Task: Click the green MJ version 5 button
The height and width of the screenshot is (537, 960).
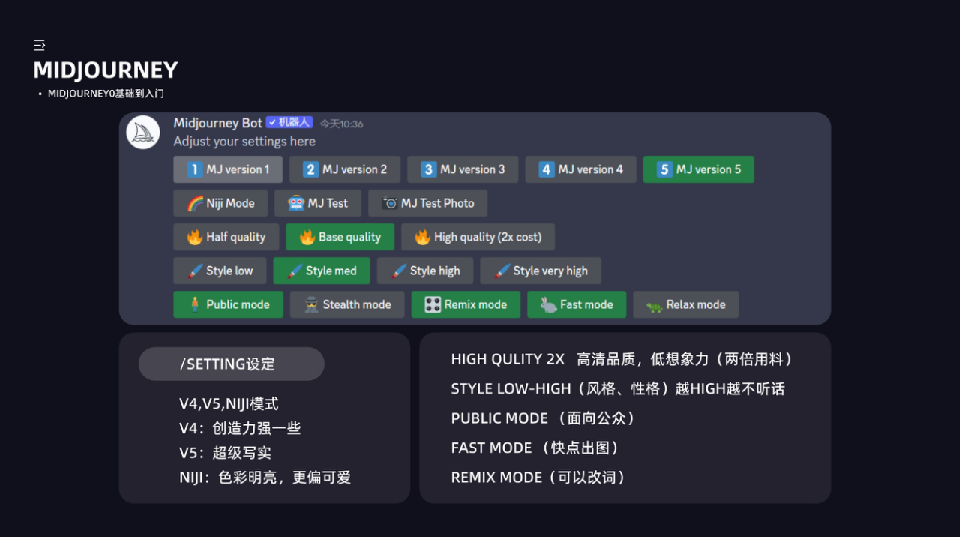Action: (698, 170)
